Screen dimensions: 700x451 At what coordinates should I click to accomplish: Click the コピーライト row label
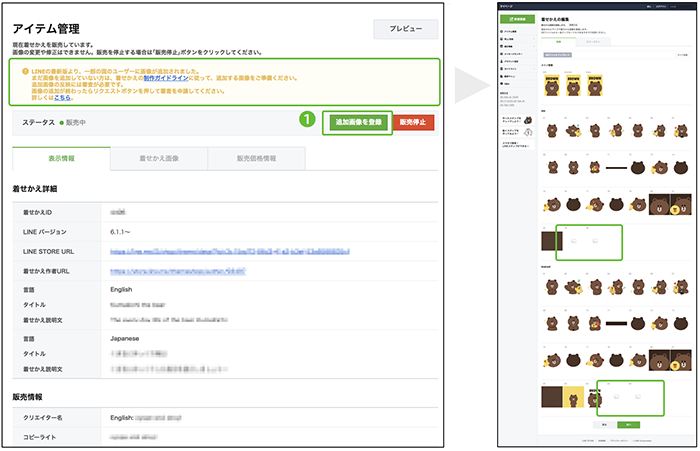pos(40,437)
